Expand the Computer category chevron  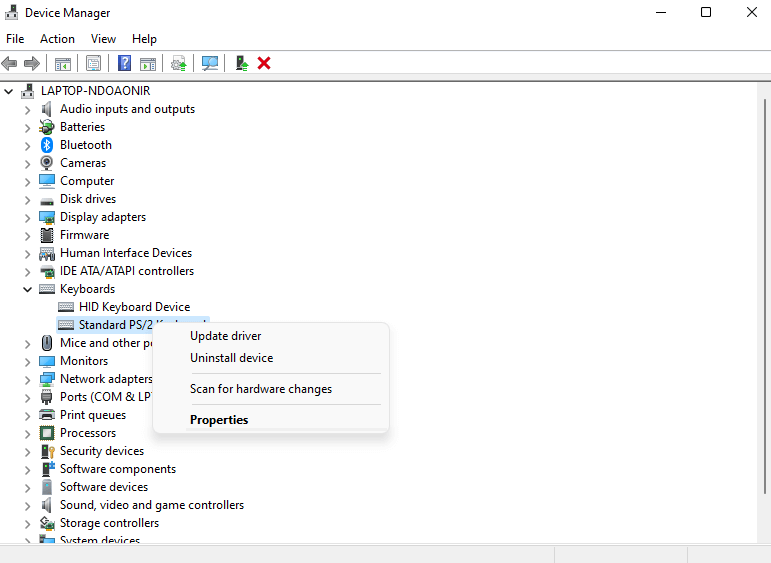click(28, 181)
